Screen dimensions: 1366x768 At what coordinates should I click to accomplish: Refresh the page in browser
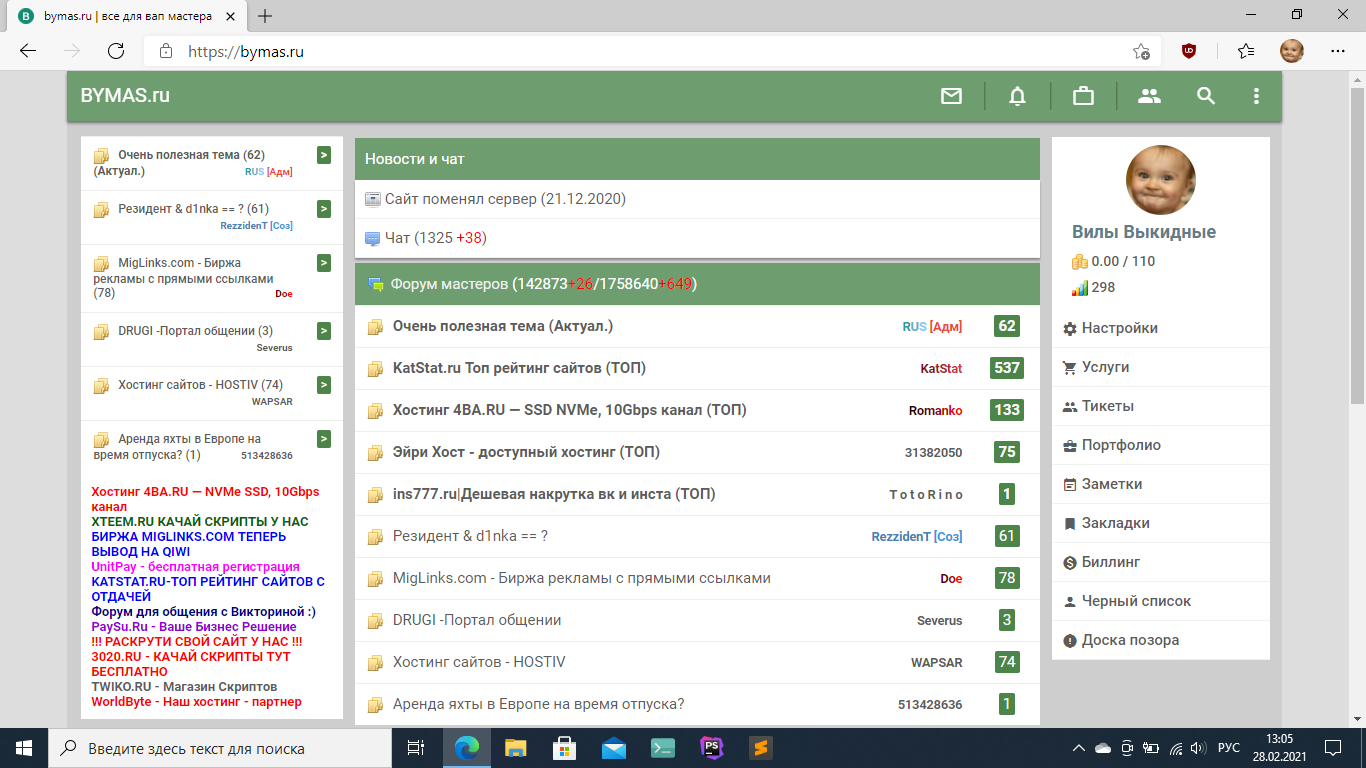coord(115,51)
